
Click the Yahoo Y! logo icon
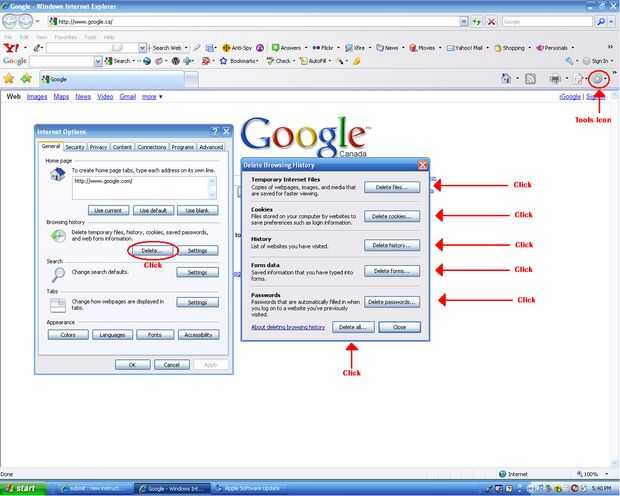(11, 48)
